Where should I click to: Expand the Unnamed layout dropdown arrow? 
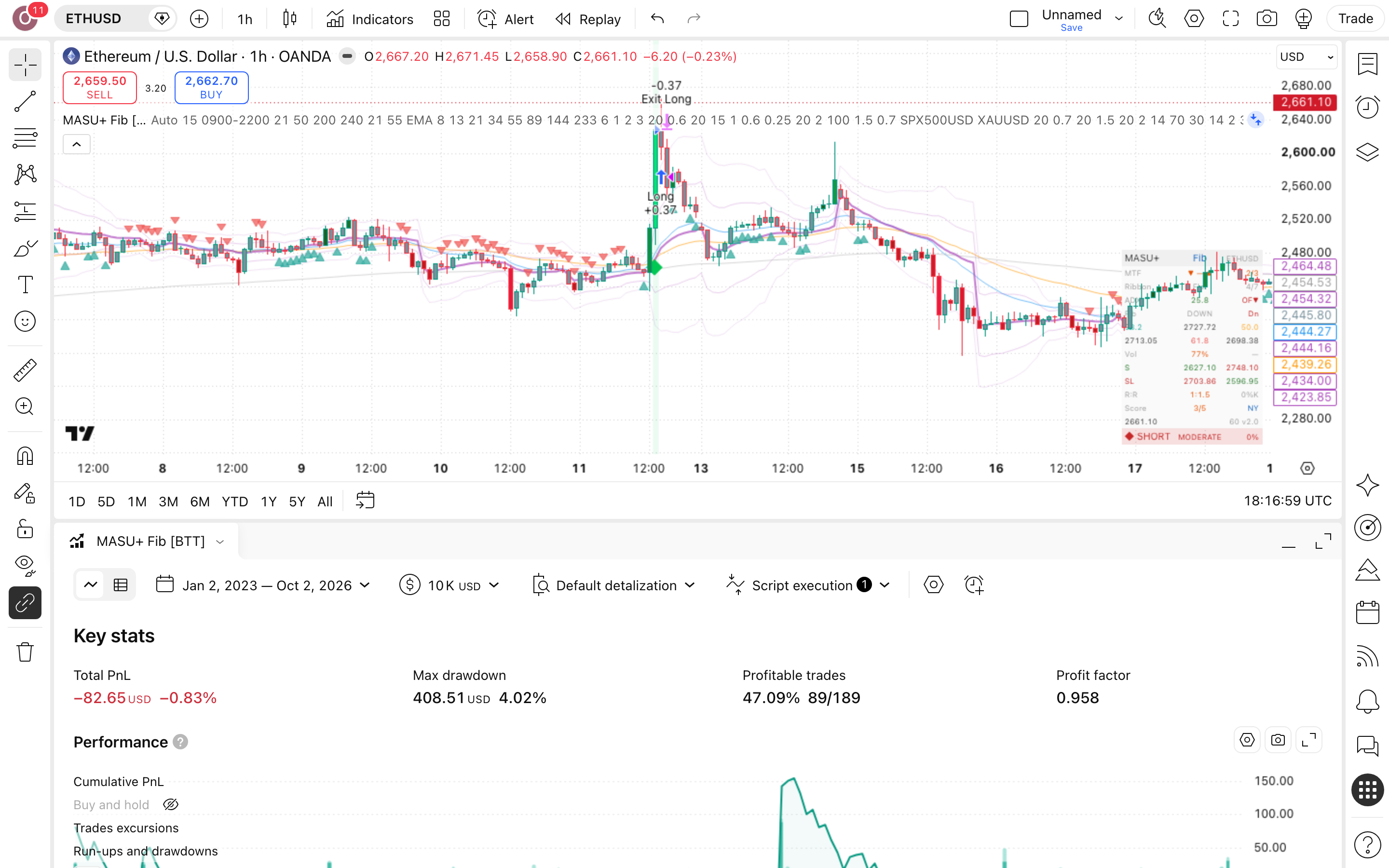pyautogui.click(x=1118, y=19)
